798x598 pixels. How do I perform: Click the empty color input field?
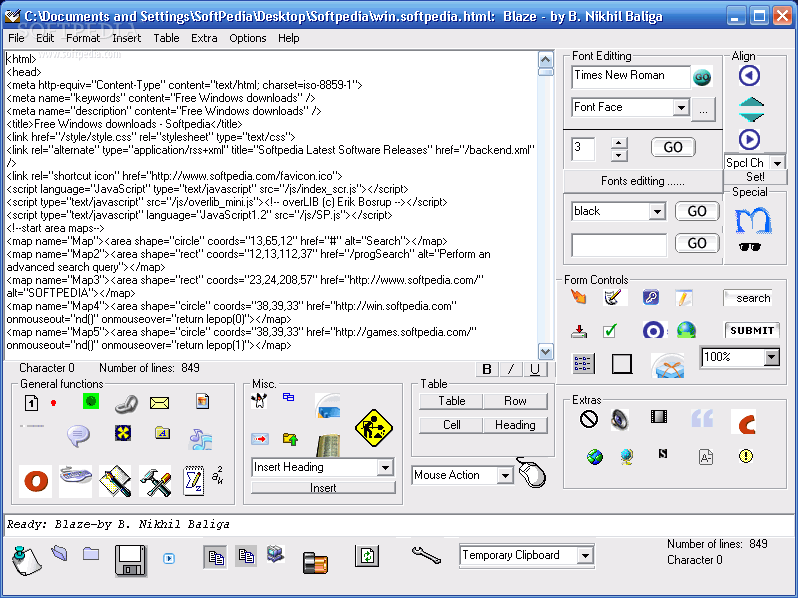(x=619, y=245)
